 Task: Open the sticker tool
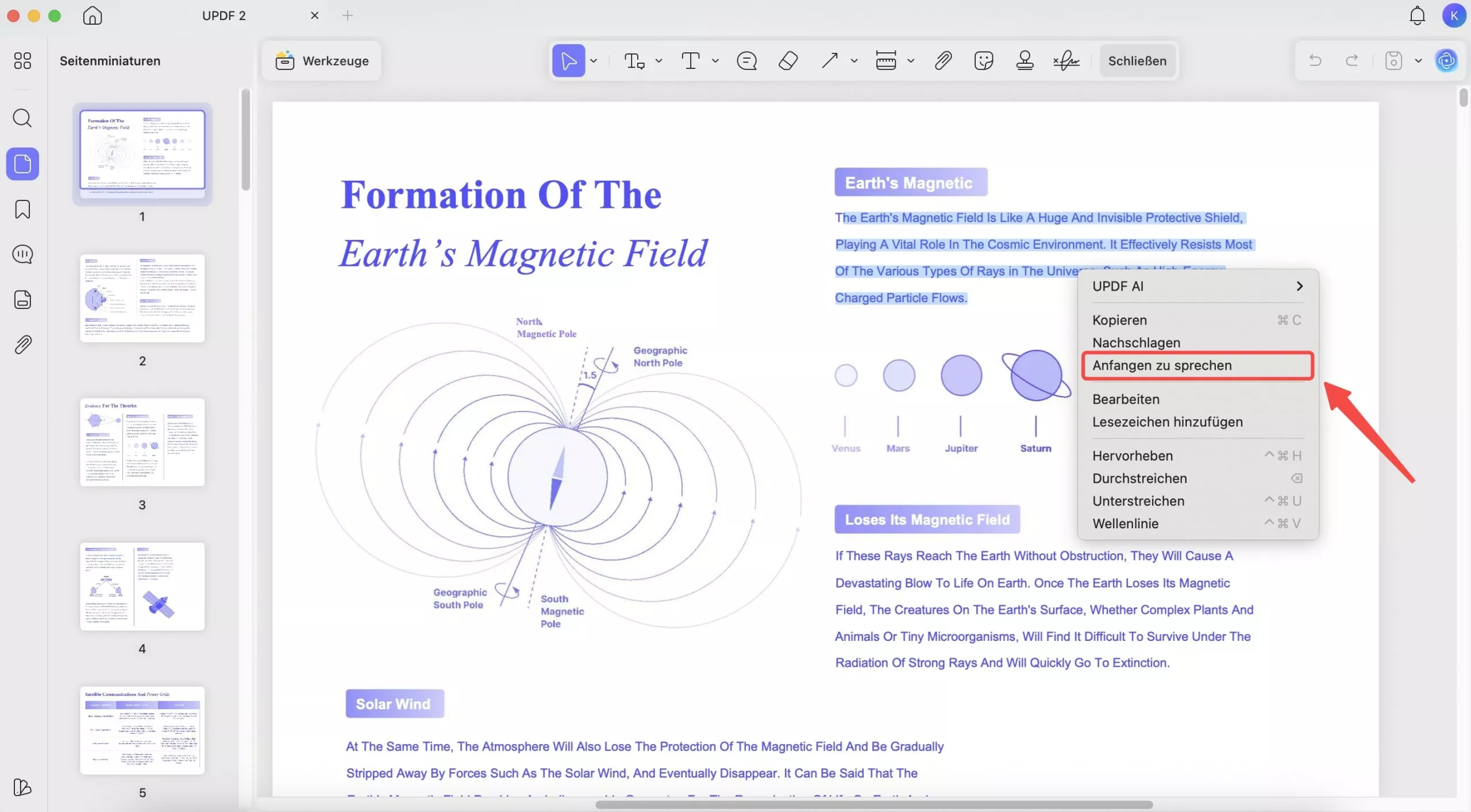(984, 60)
